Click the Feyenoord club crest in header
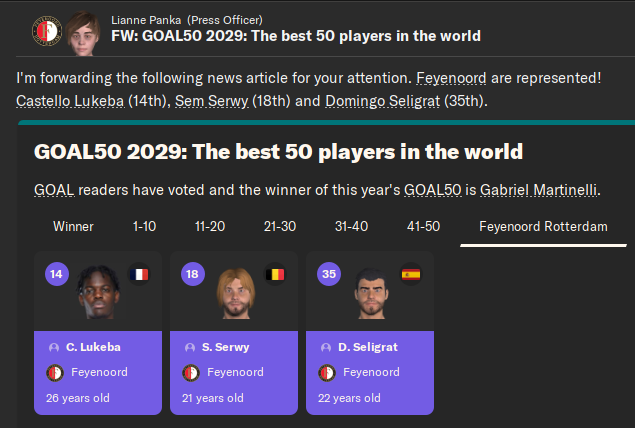The image size is (635, 428). point(47,31)
